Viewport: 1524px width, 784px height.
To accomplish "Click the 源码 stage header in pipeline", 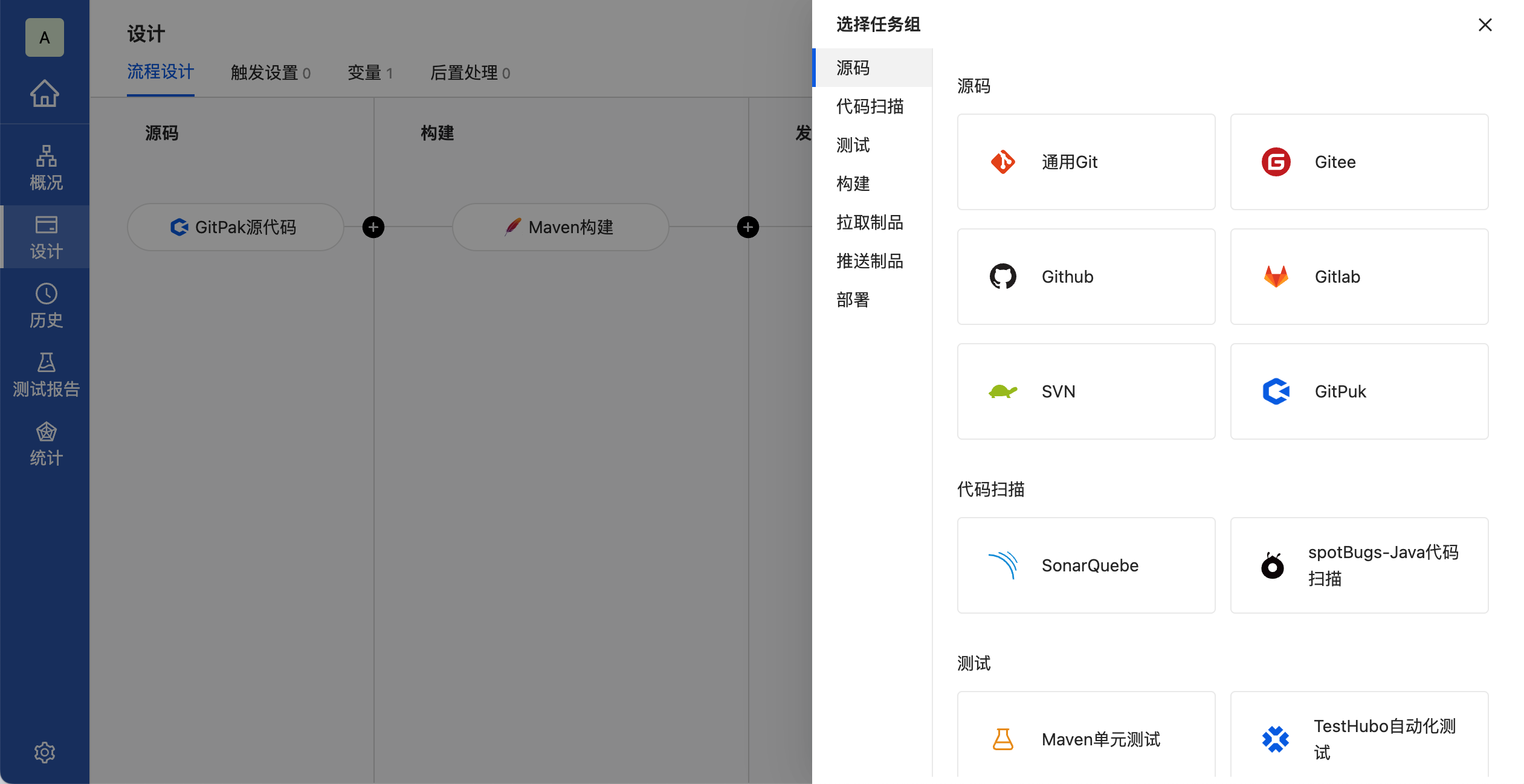I will tap(162, 133).
